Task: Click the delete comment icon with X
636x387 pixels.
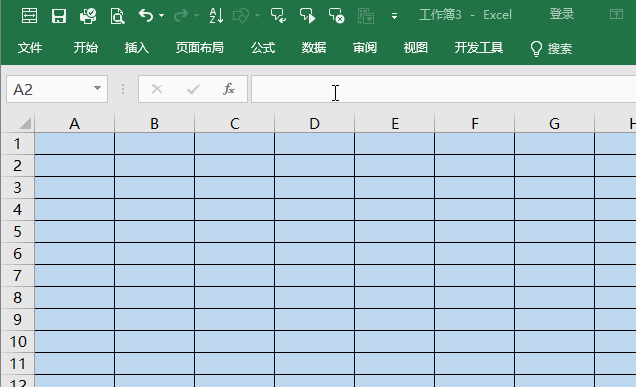Action: pos(336,16)
